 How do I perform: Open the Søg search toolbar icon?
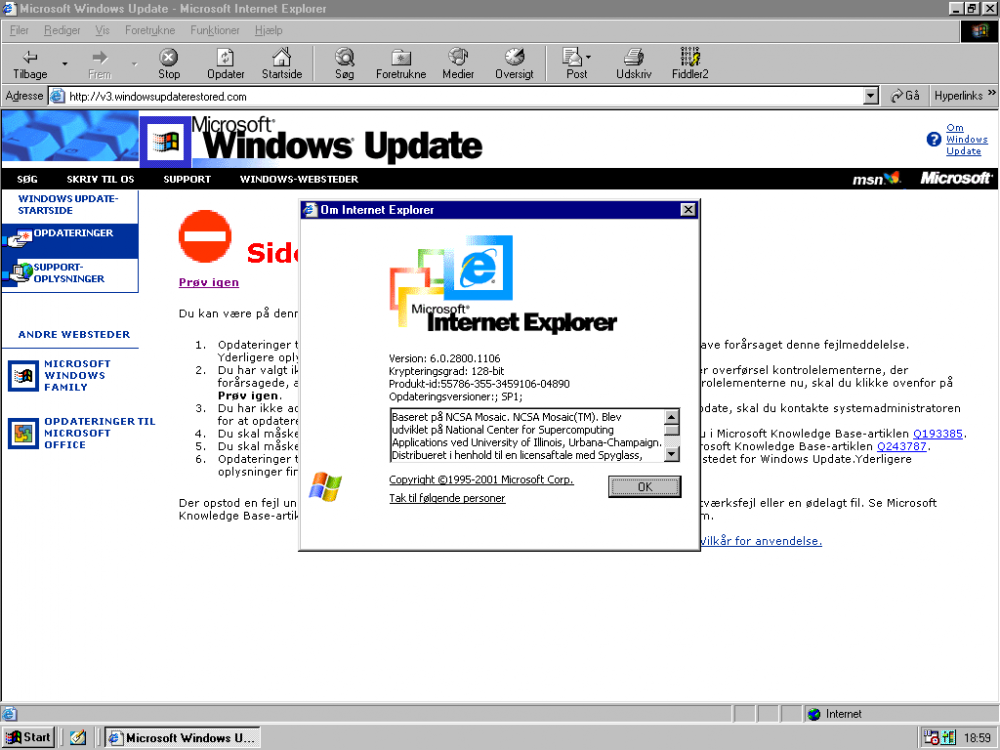344,58
